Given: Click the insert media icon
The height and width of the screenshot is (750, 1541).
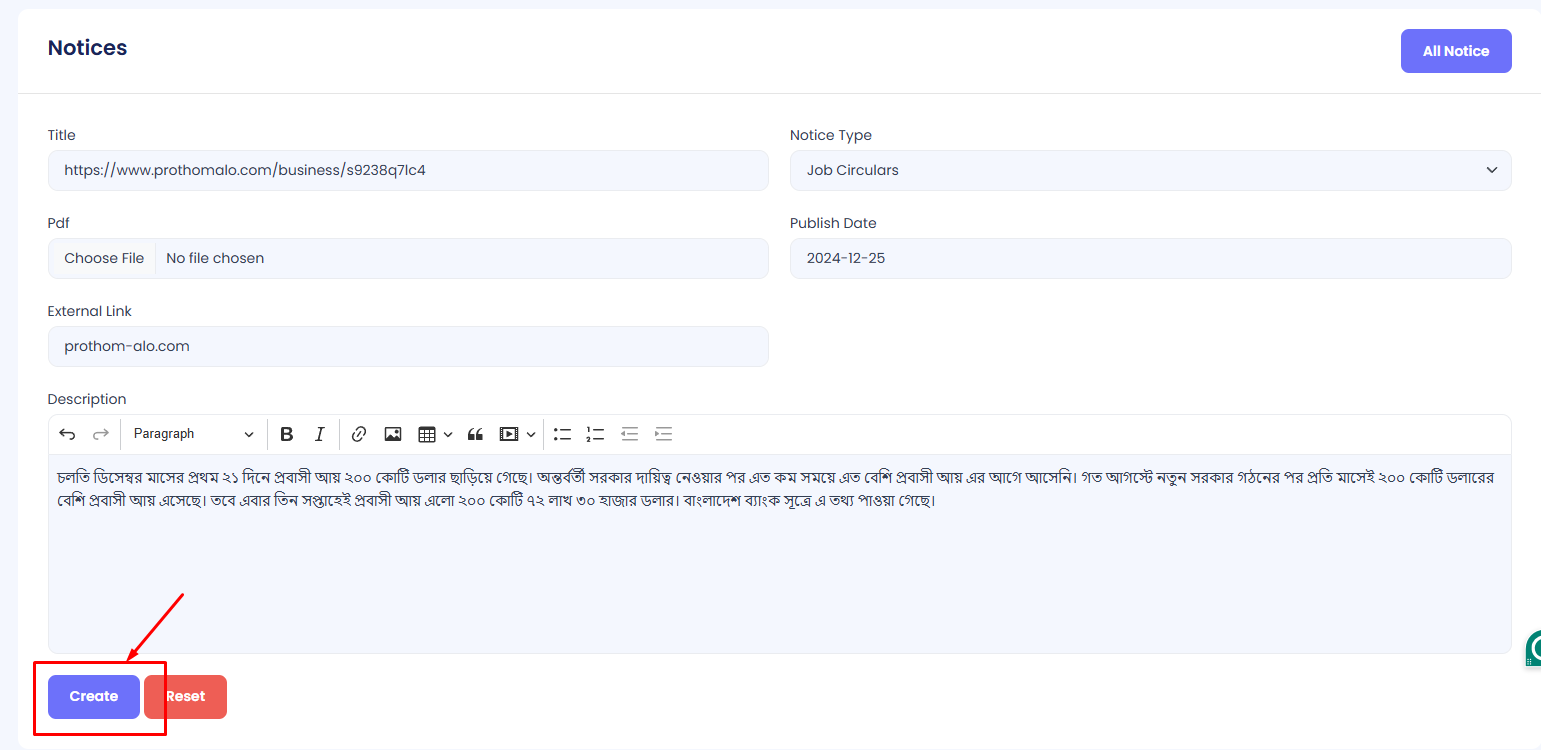Looking at the screenshot, I should click(509, 434).
